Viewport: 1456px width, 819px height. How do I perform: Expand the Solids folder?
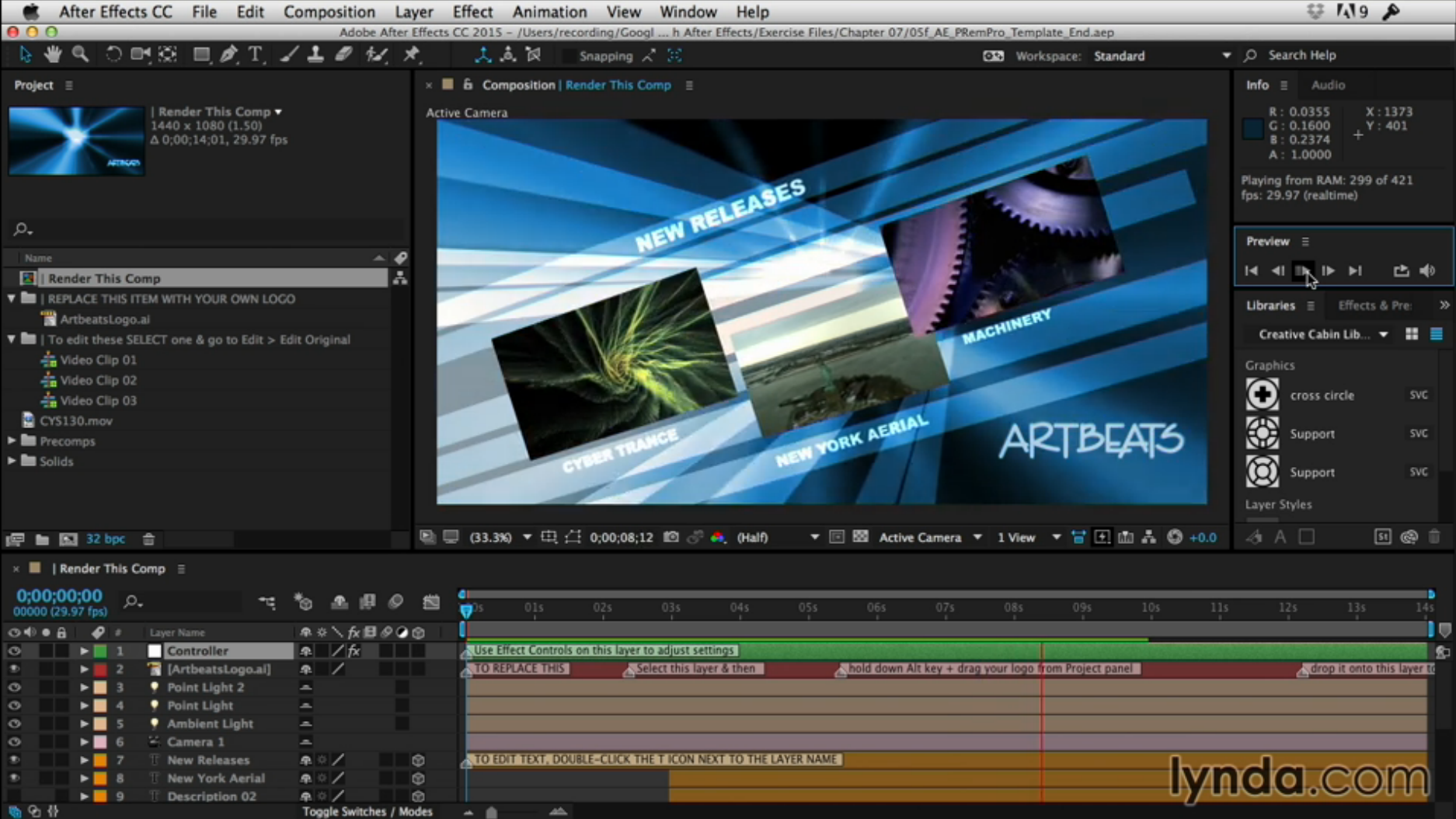(x=12, y=461)
